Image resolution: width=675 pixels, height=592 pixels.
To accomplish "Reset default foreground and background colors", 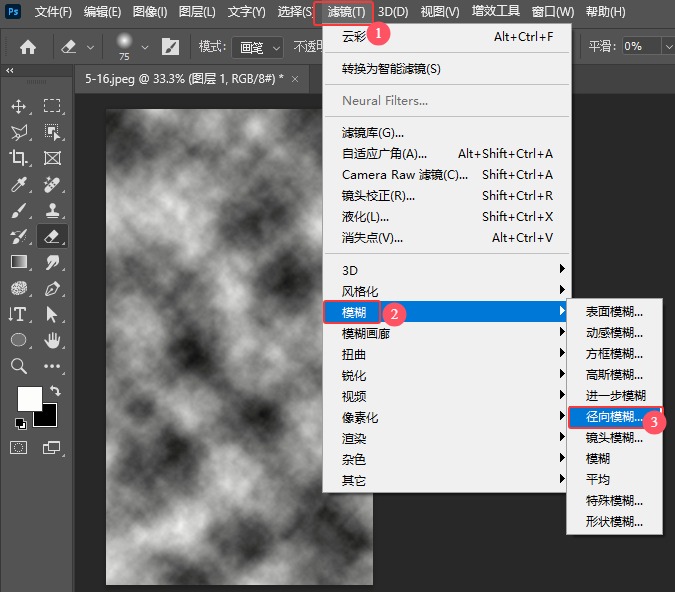I will click(x=21, y=424).
